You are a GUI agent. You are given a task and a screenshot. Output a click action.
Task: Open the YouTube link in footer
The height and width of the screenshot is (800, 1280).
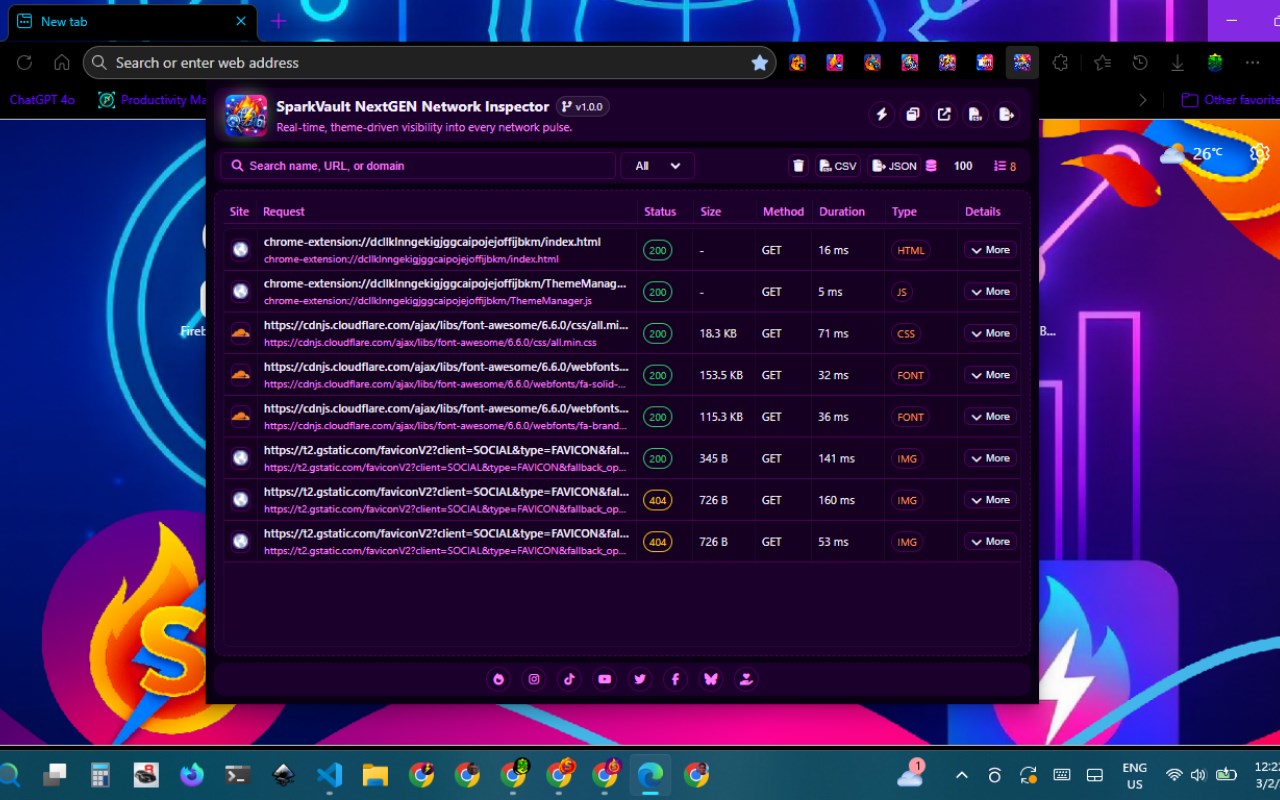[x=605, y=679]
